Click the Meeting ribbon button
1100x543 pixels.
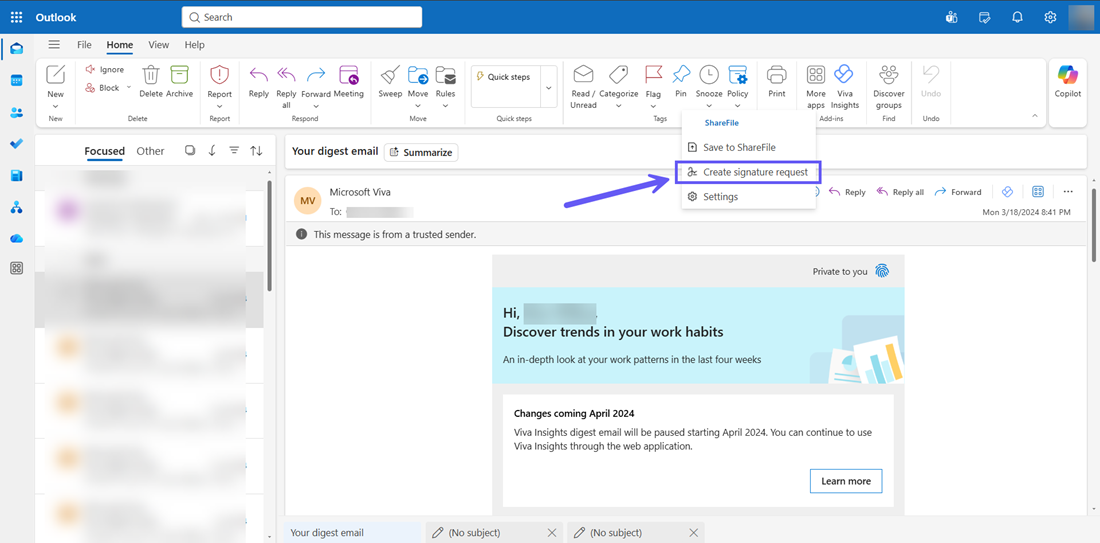pos(349,81)
